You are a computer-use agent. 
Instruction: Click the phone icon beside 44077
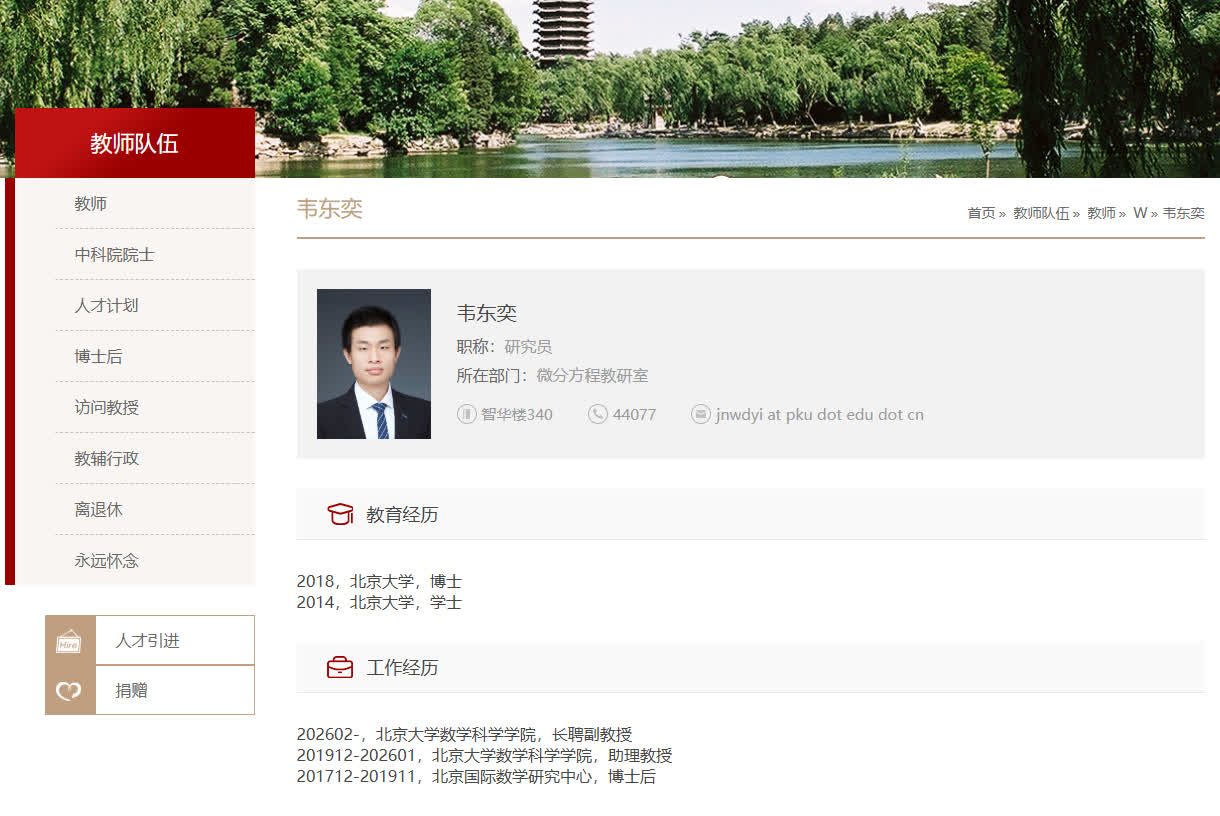(598, 414)
